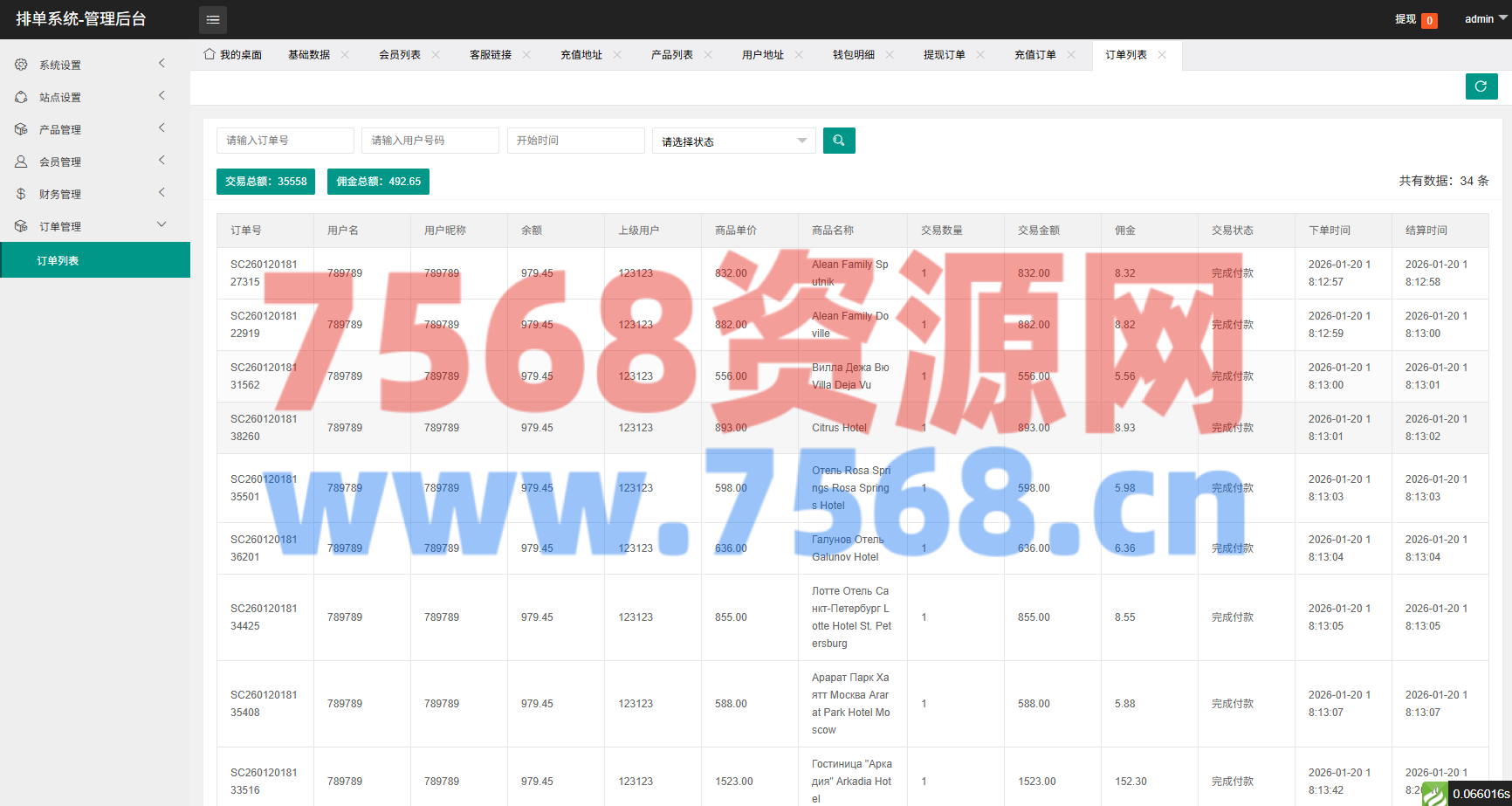Click the 提现 notification link
This screenshot has height=806, width=1512.
(x=1405, y=19)
